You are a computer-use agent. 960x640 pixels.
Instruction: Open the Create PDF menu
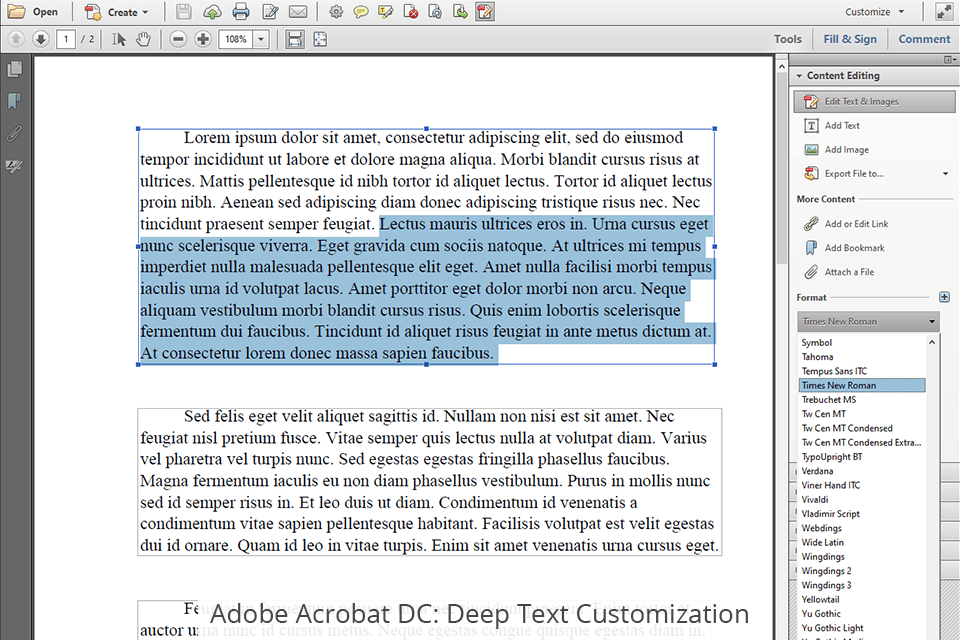pyautogui.click(x=118, y=12)
